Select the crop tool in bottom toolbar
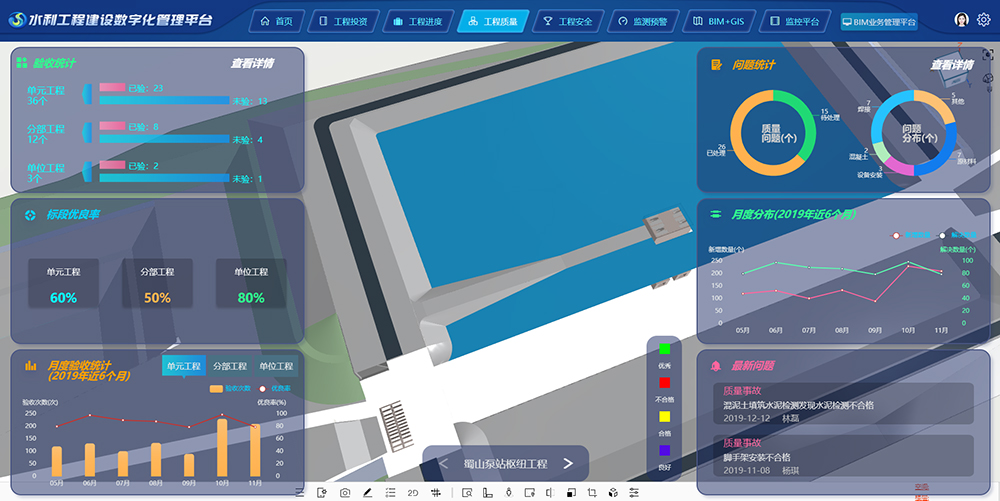This screenshot has height=501, width=1000. tap(592, 493)
